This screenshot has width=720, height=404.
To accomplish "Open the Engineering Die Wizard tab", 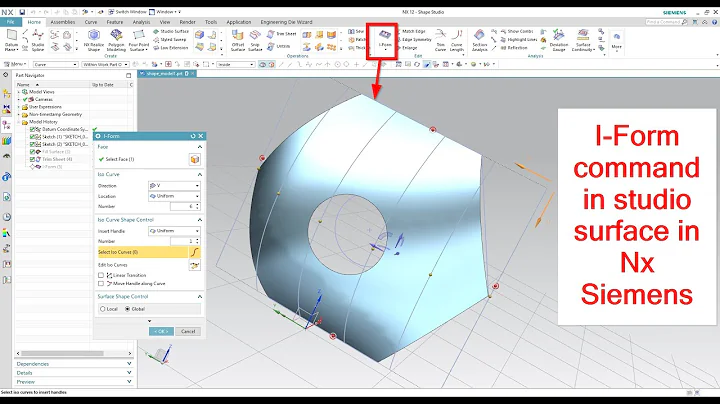I will [286, 22].
